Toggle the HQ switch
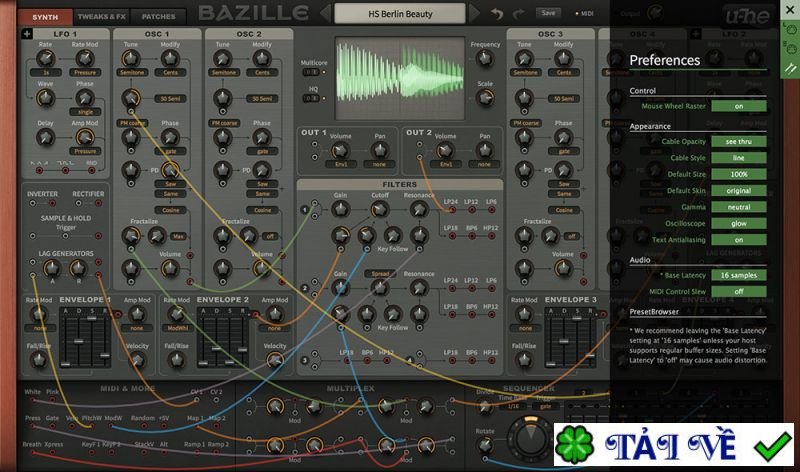 click(311, 98)
